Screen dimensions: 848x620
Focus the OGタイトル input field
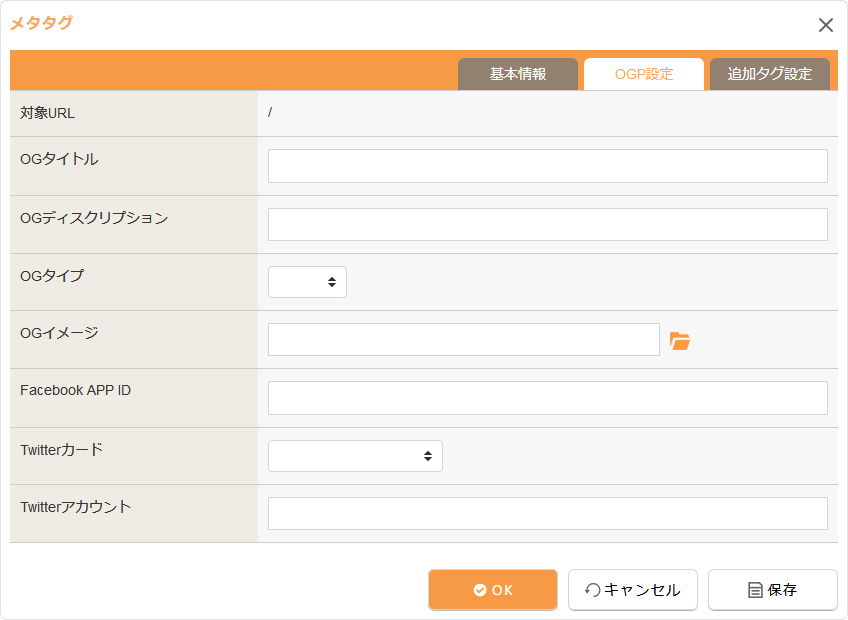click(x=548, y=166)
